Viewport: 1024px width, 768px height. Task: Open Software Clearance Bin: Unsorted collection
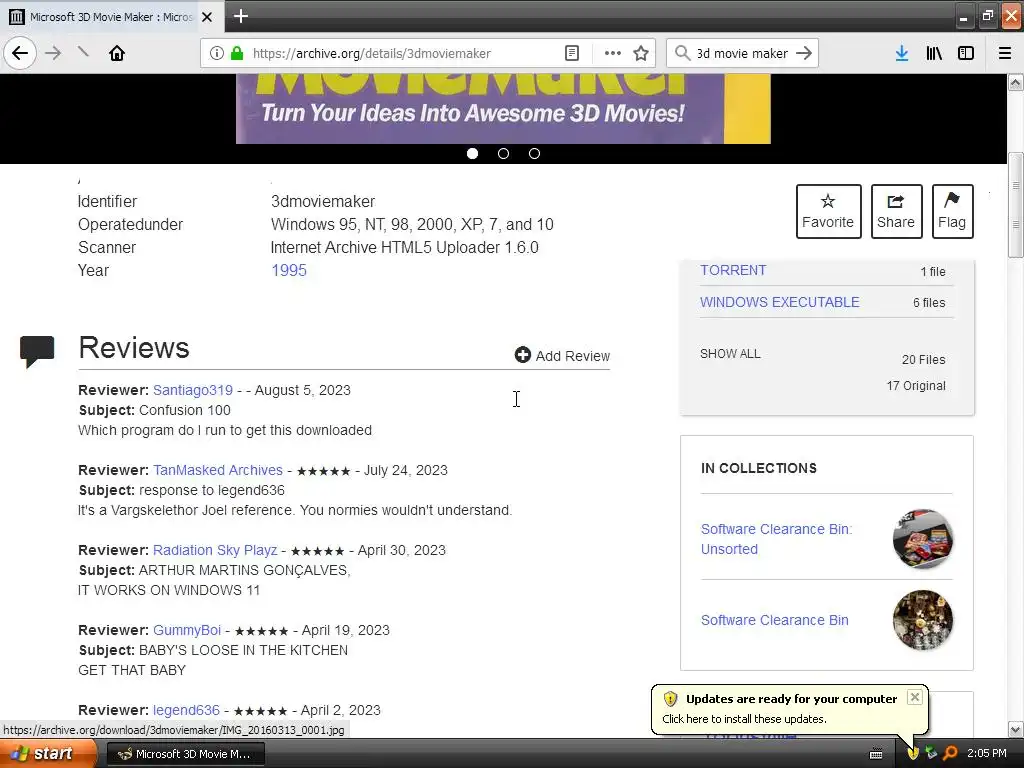(776, 539)
